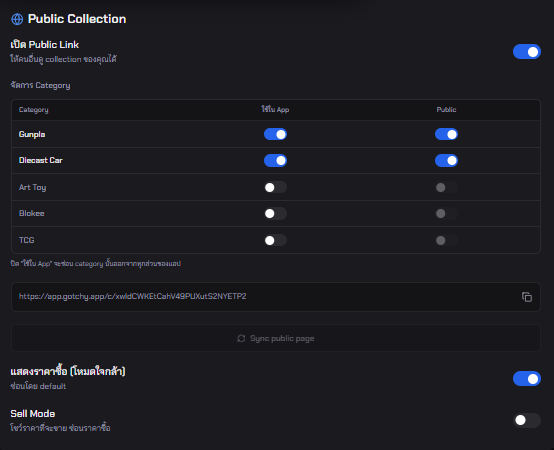Click TCG Public toggle

click(x=446, y=240)
